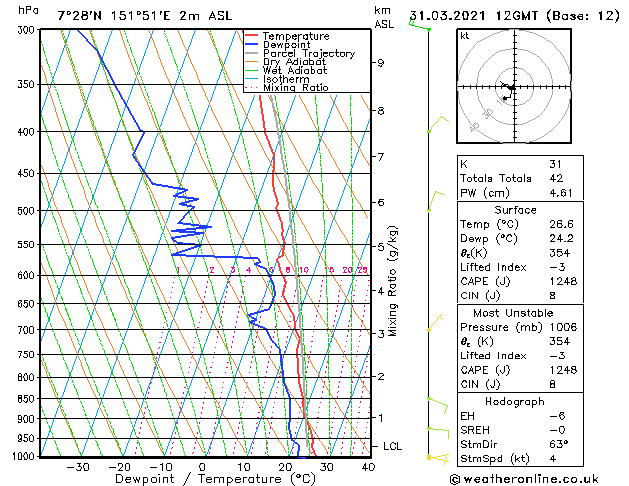The width and height of the screenshot is (629, 486).
Task: Click the gray Parcel Trajectory legend swatch
Action: point(252,53)
